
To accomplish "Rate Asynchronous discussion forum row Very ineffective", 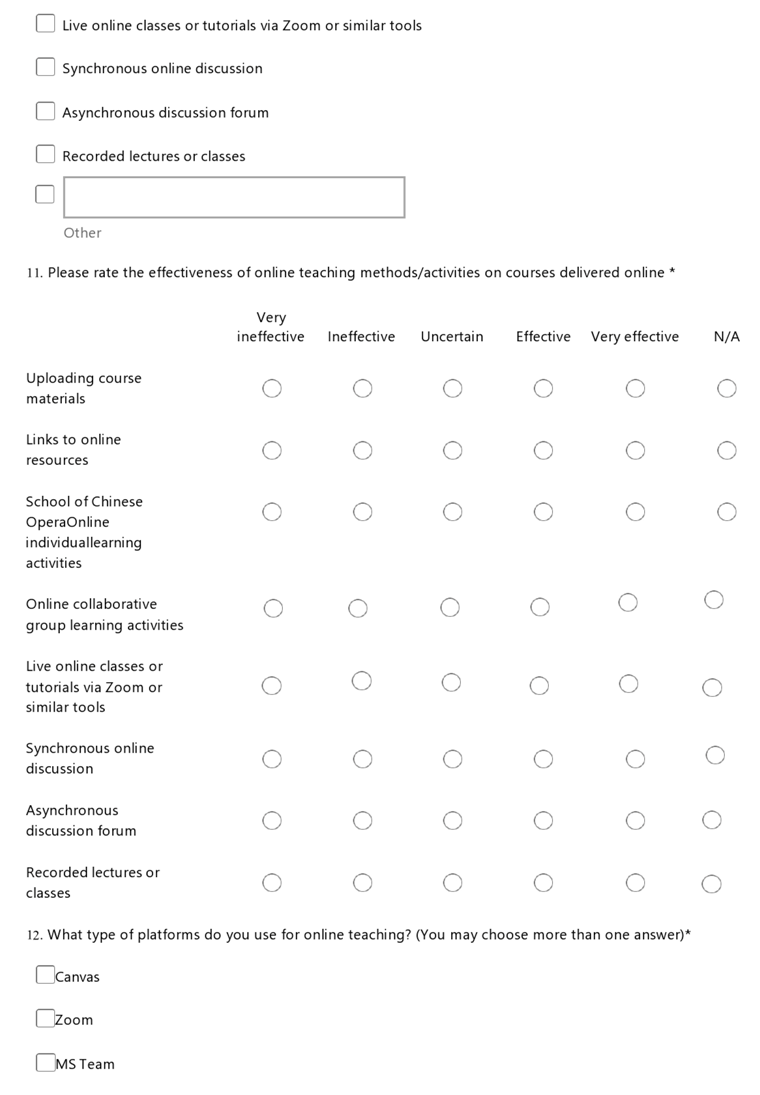I will [272, 821].
